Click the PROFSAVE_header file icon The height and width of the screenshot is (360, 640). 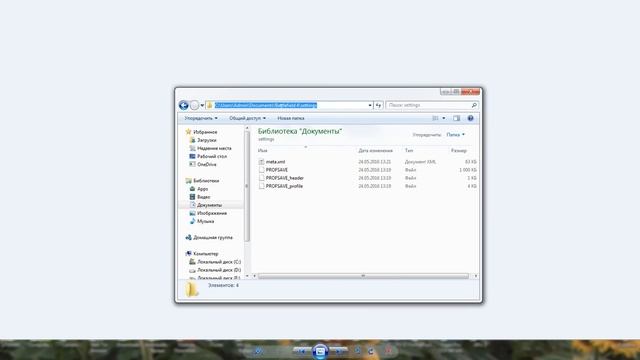(262, 178)
